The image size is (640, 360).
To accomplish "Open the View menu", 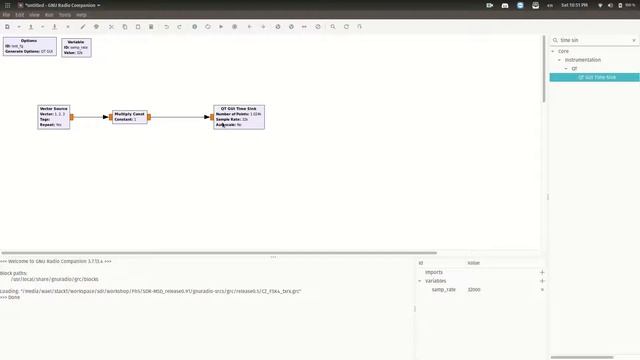I will click(34, 15).
